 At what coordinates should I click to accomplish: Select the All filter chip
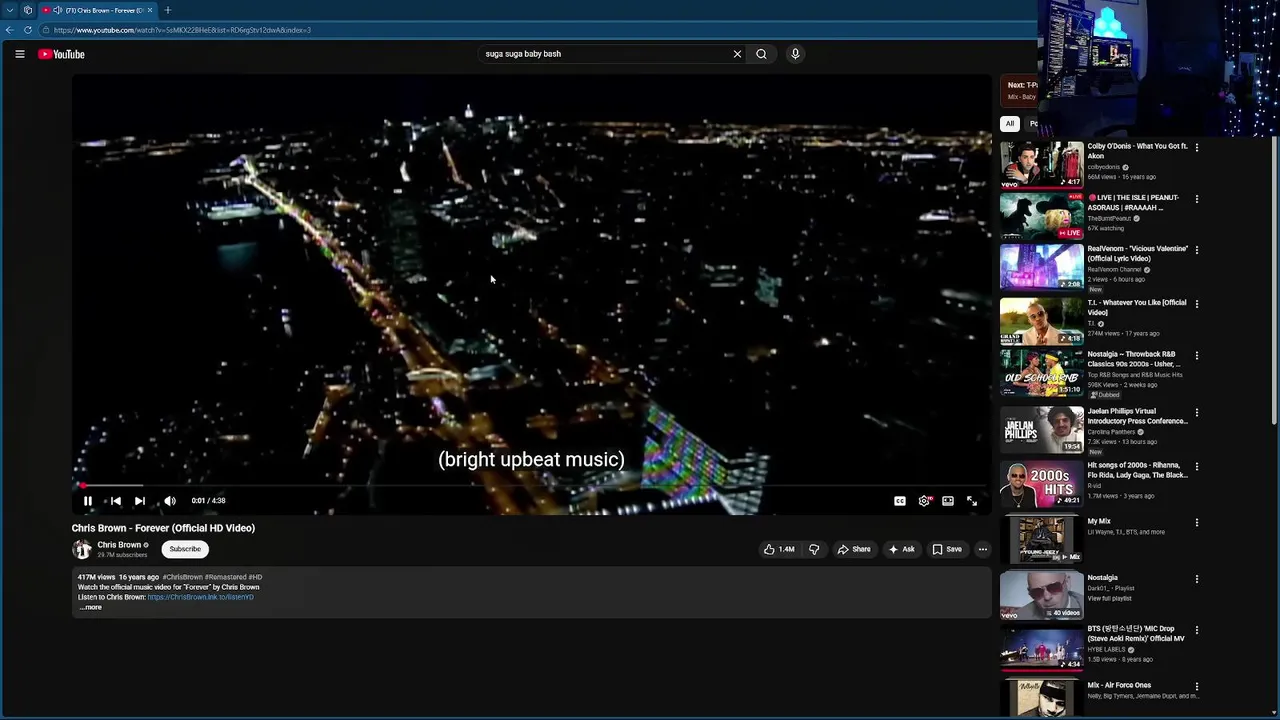[x=1010, y=124]
